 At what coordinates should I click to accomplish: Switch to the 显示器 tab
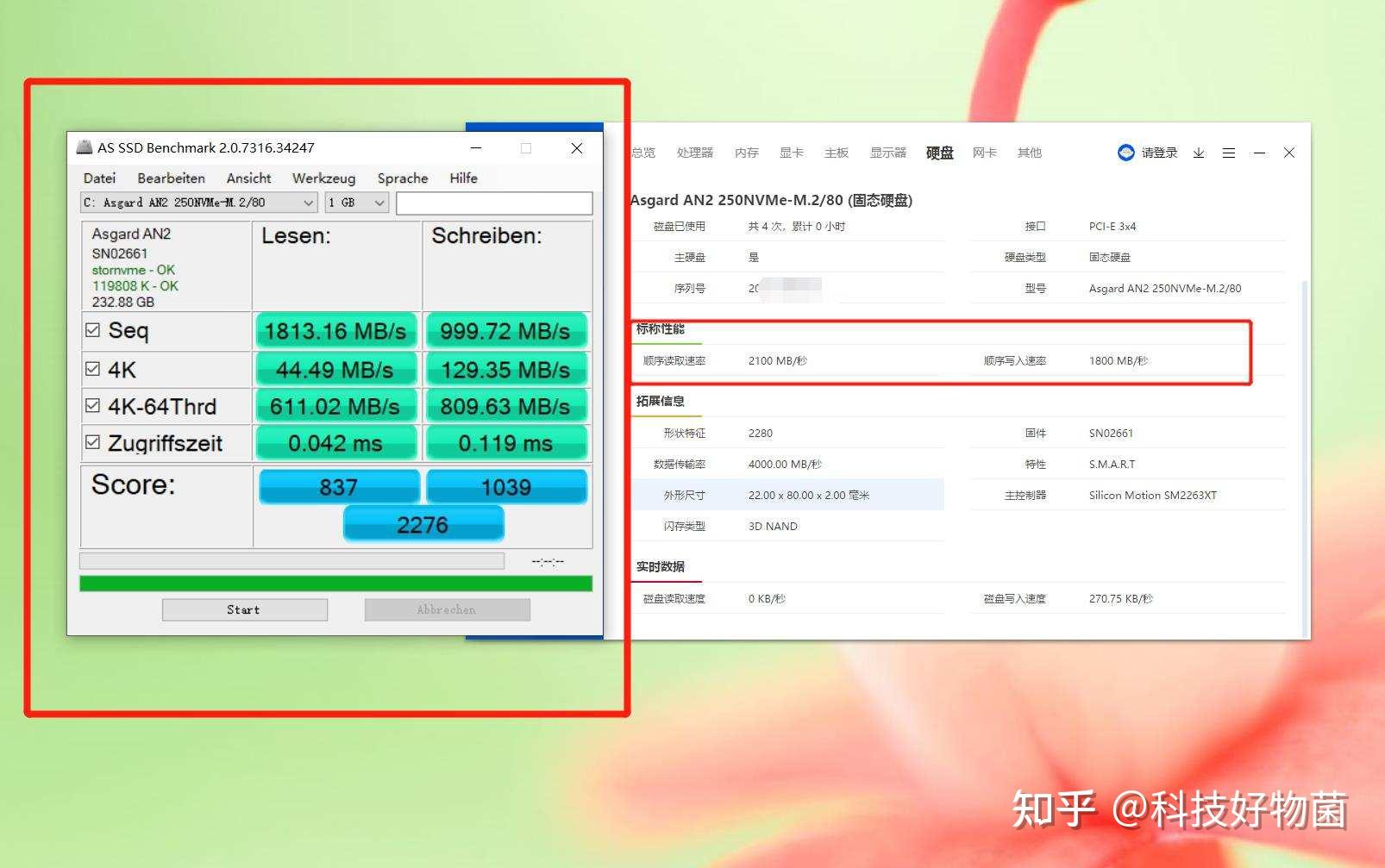pos(888,153)
